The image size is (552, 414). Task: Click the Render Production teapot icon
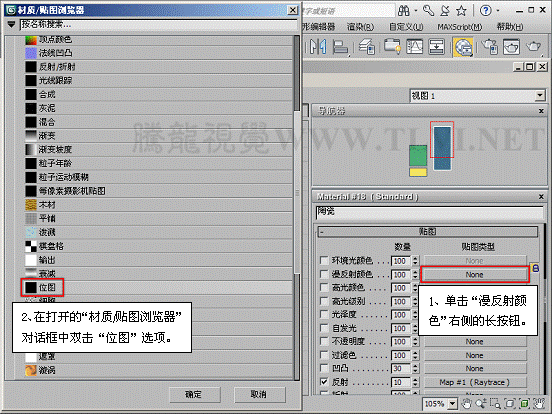[x=533, y=47]
